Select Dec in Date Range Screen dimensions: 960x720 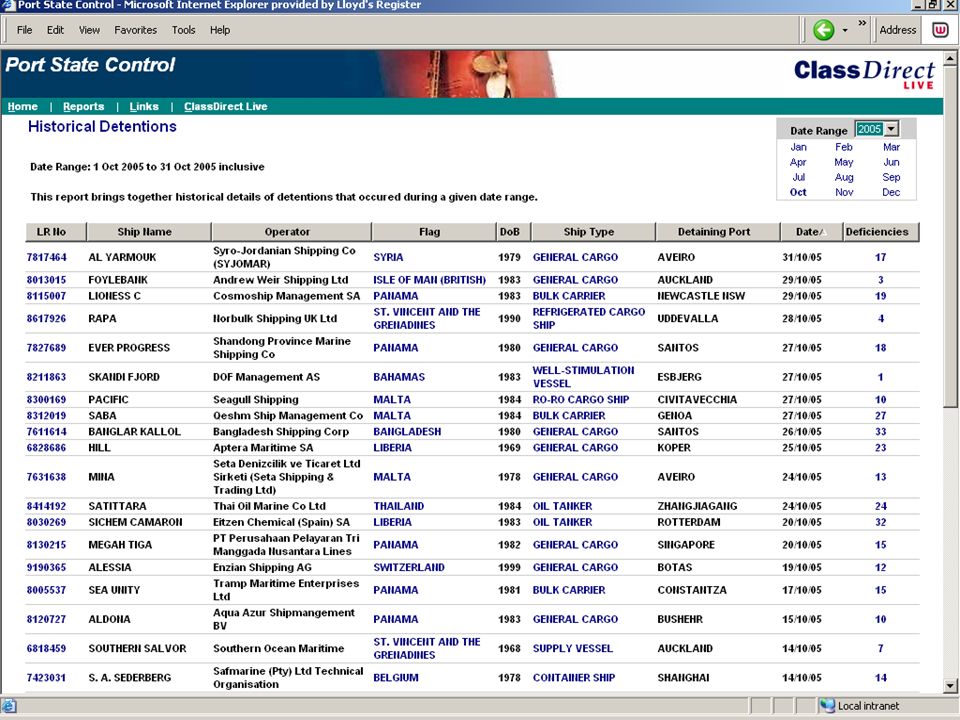coord(891,192)
